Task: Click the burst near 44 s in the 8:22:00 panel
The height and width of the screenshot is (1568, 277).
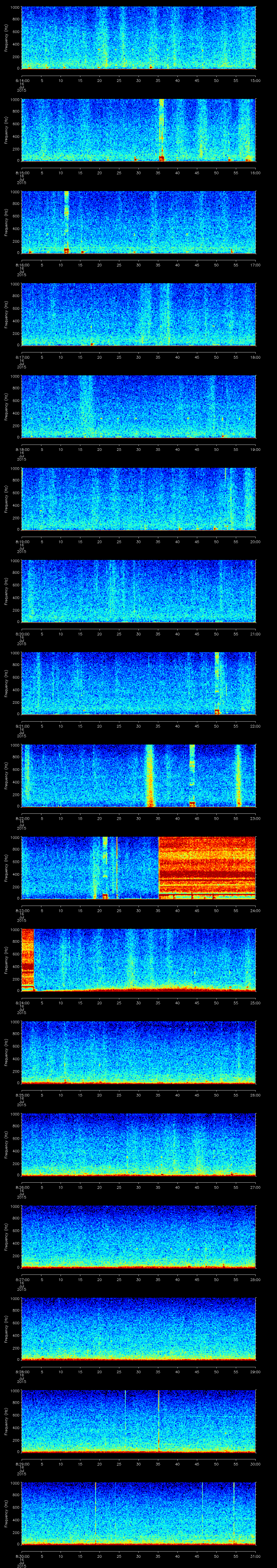Action: click(x=192, y=776)
